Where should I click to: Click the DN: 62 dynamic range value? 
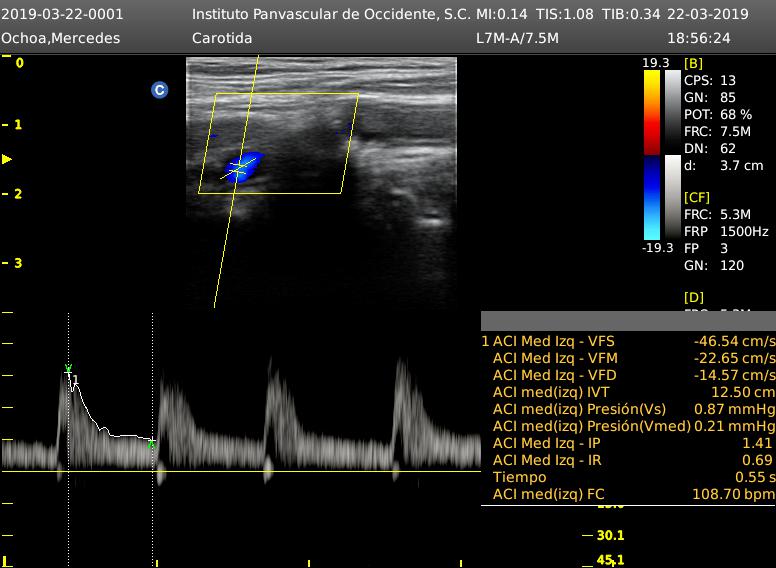[710, 148]
